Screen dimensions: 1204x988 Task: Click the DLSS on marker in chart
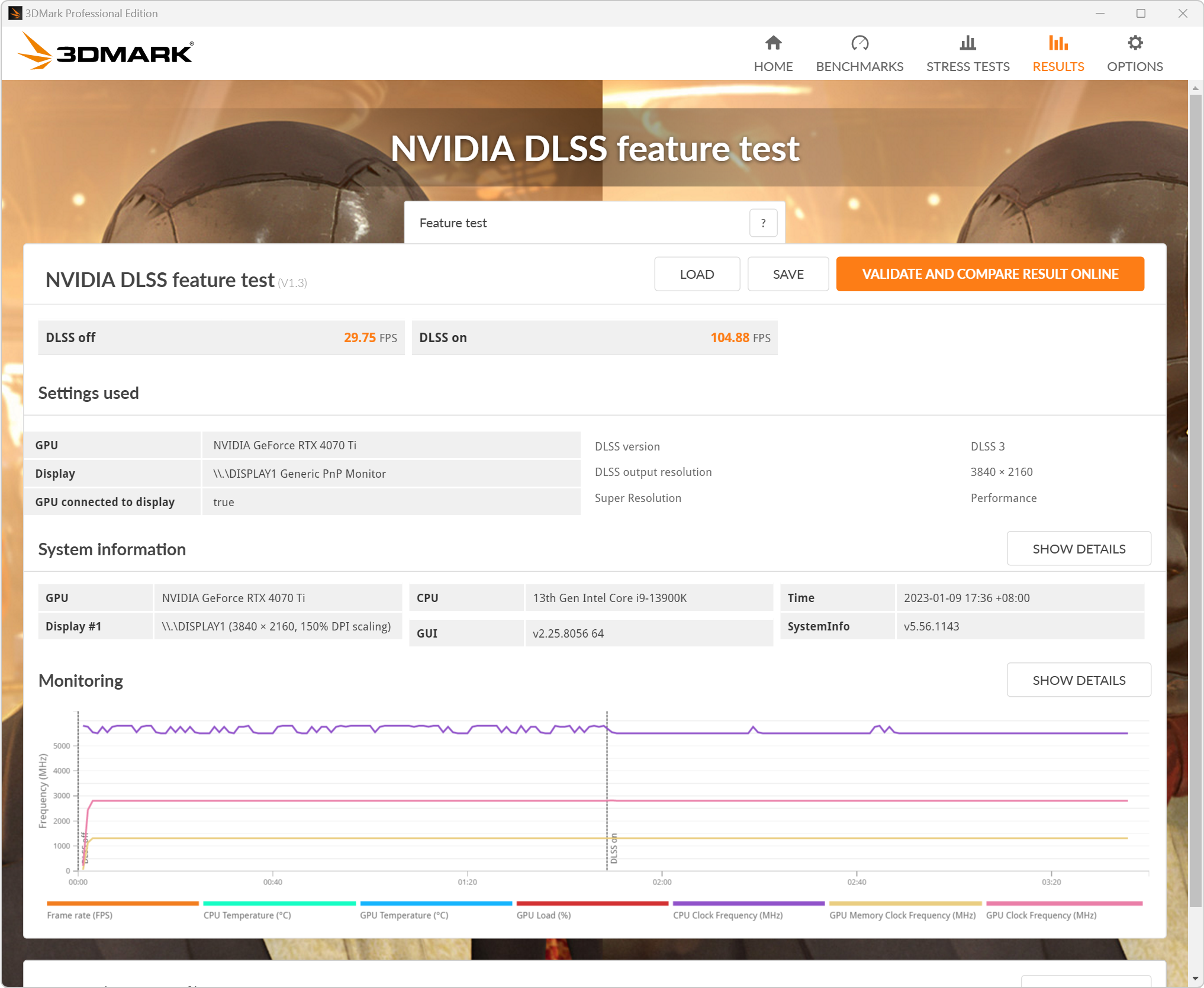coord(614,848)
